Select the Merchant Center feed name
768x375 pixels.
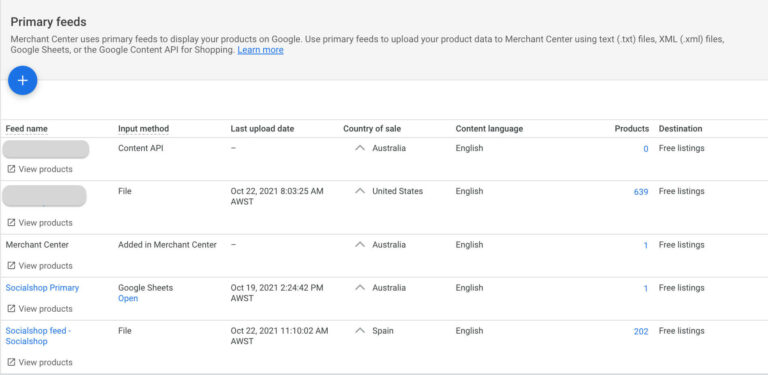tap(37, 245)
